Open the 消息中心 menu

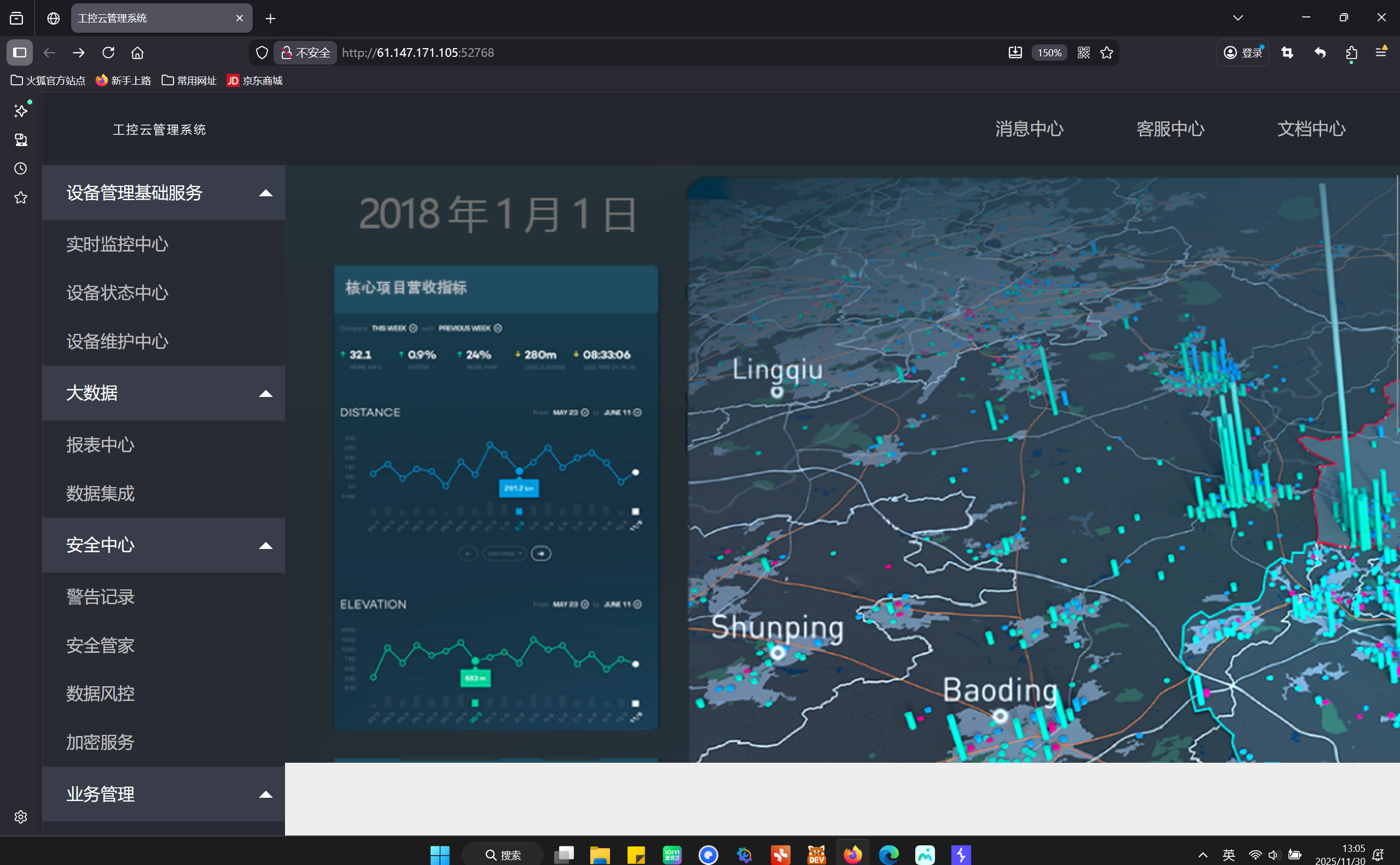1029,128
